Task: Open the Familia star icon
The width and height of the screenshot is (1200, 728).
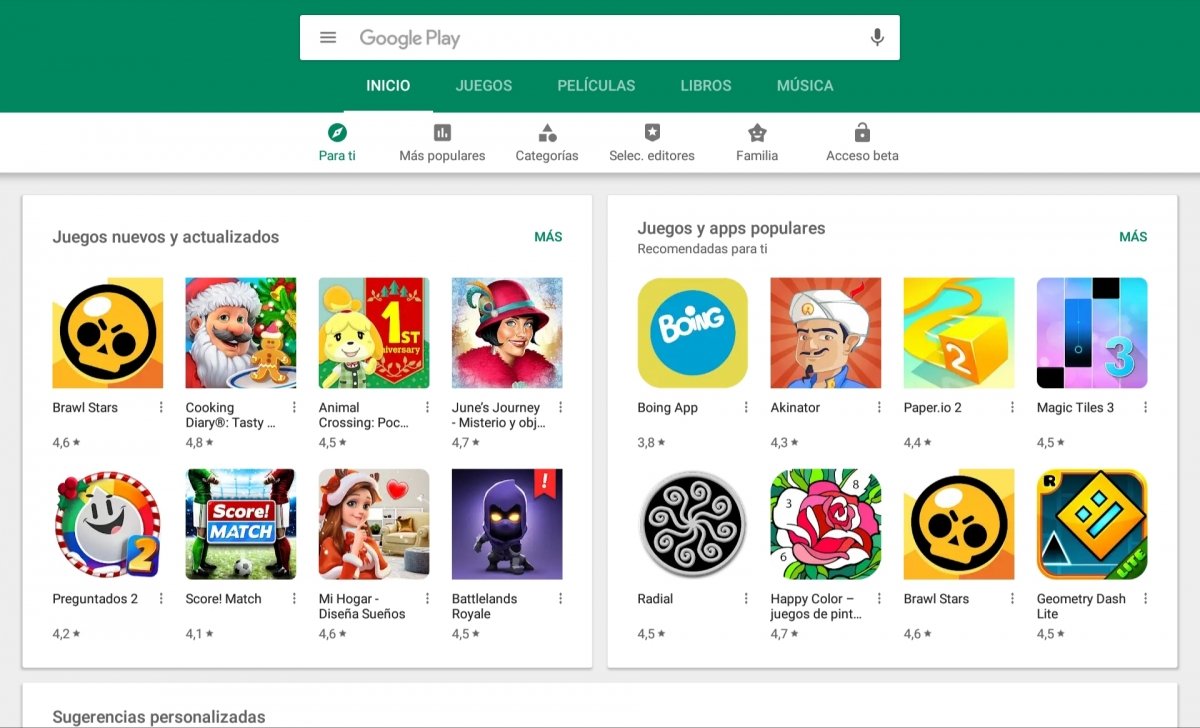Action: click(757, 132)
